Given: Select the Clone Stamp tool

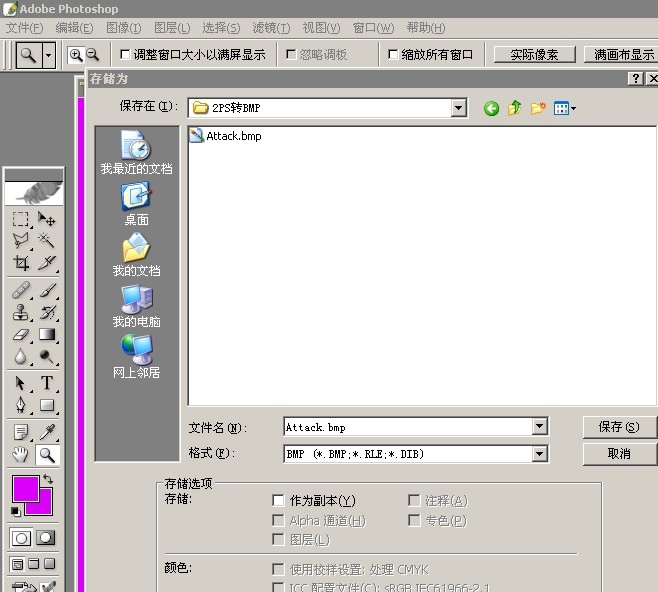Looking at the screenshot, I should (x=20, y=313).
